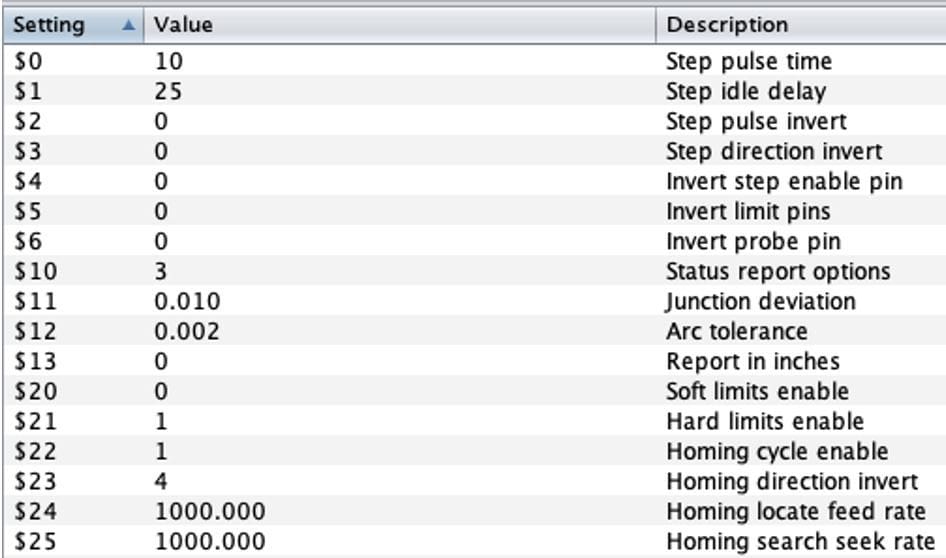Edit the Step idle delay value 25
Image resolution: width=946 pixels, height=558 pixels.
point(169,92)
